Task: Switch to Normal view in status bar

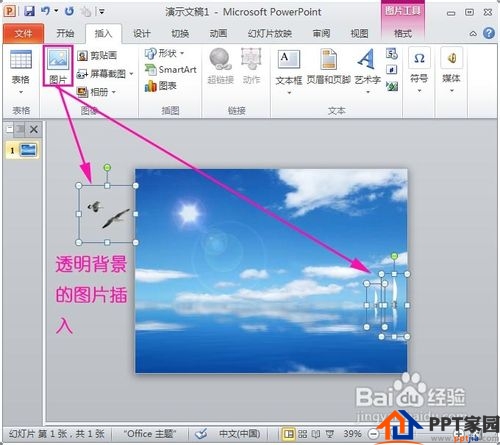Action: (289, 434)
